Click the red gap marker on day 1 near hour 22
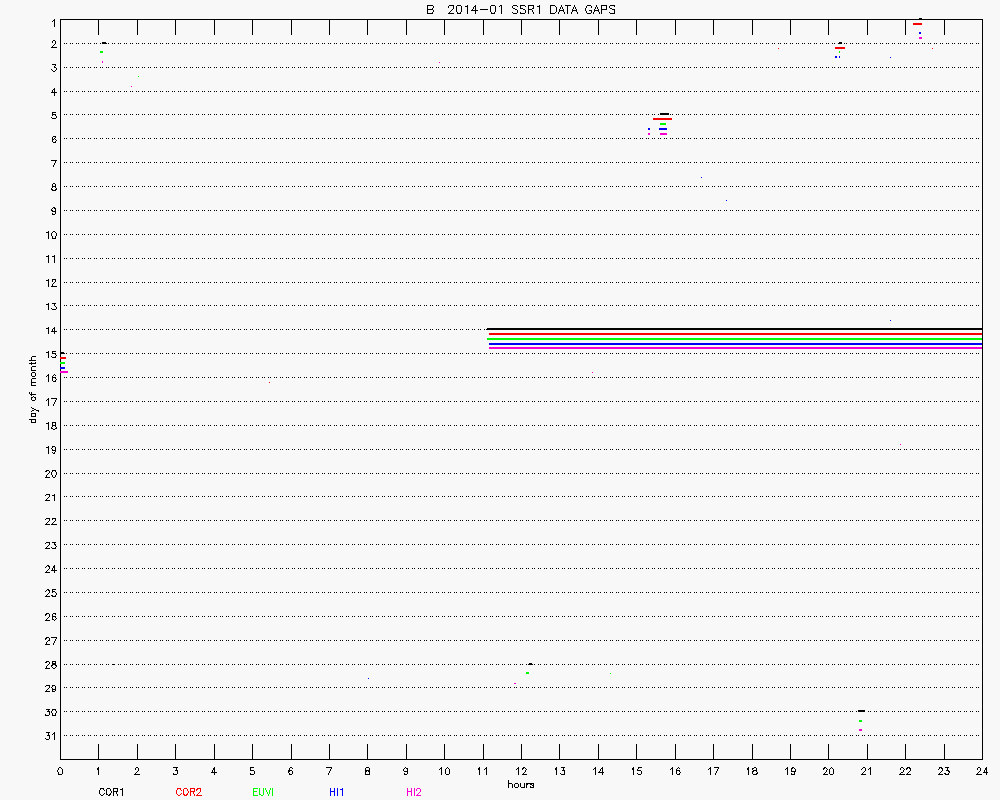Image resolution: width=1000 pixels, height=800 pixels. (x=917, y=24)
